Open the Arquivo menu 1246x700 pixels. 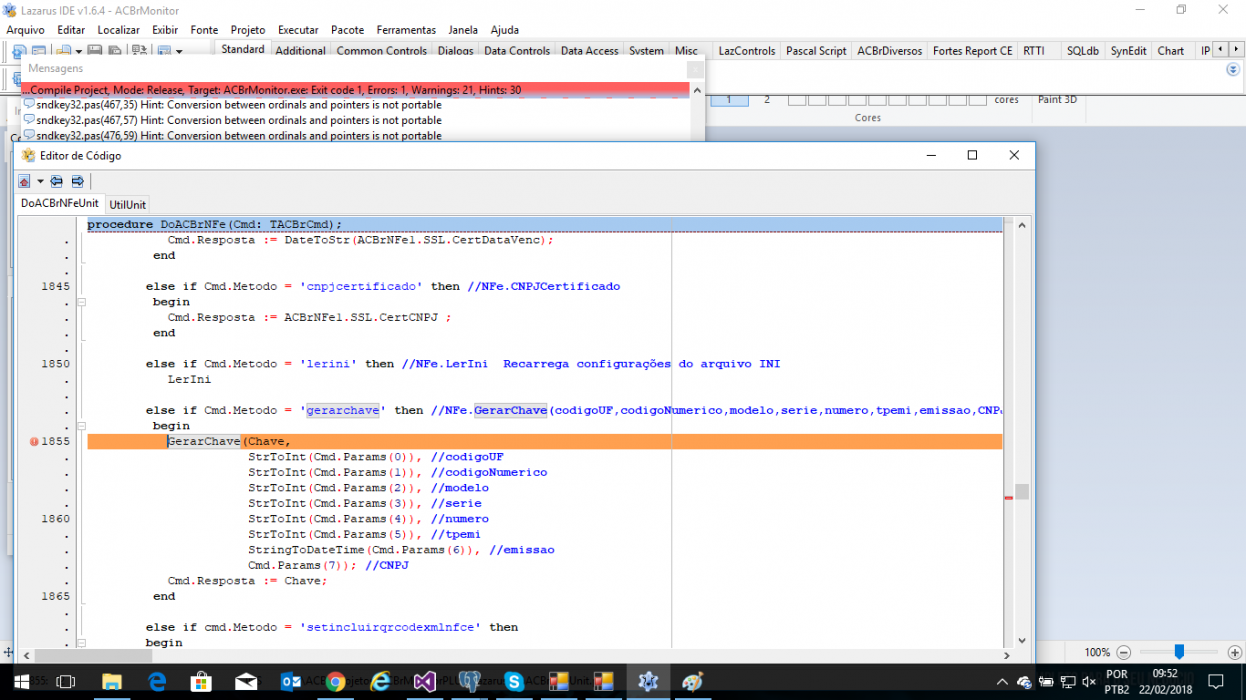[25, 30]
